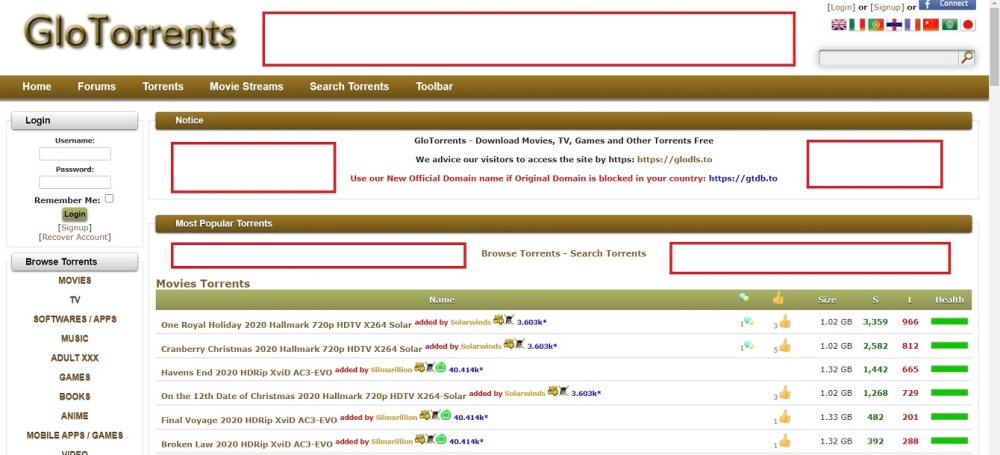Click the Facebook Connect button
The height and width of the screenshot is (455, 1000).
click(x=947, y=4)
